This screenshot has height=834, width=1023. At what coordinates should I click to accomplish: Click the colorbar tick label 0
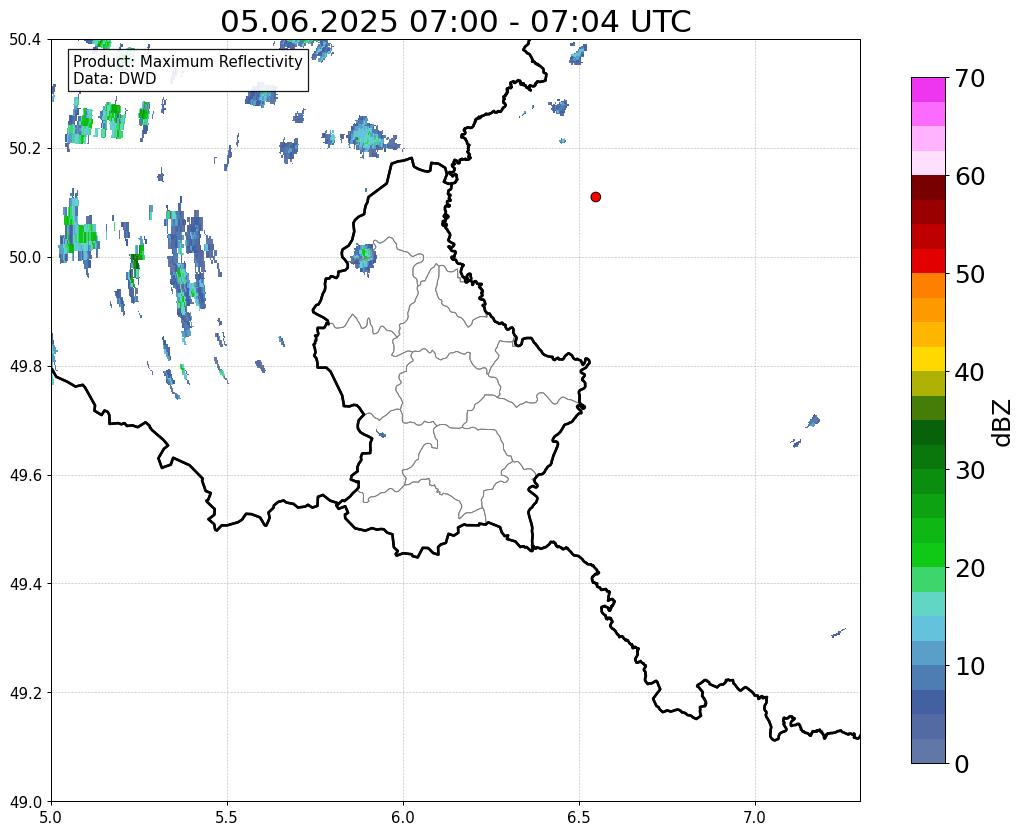pos(962,764)
